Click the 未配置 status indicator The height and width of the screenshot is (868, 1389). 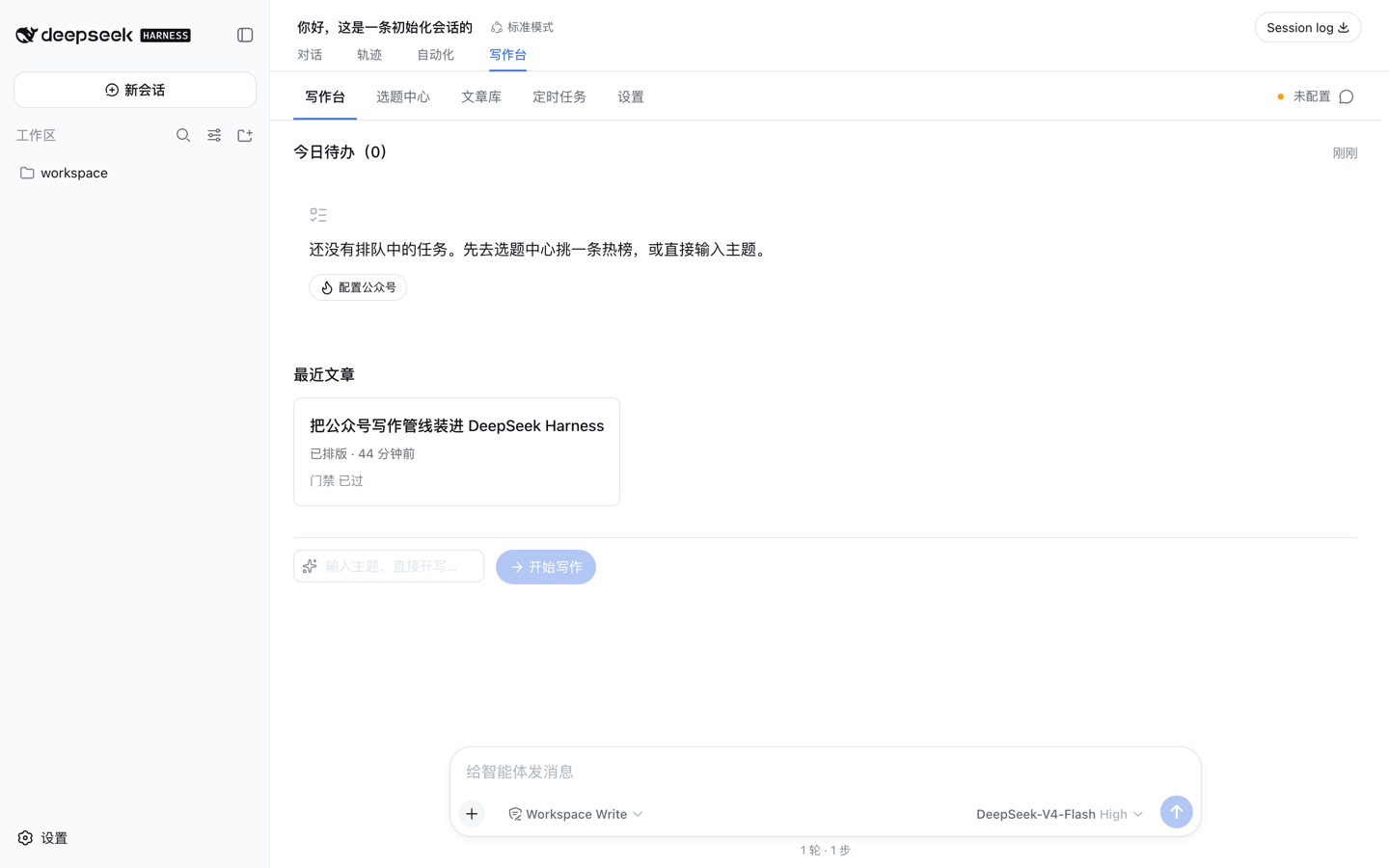[1303, 96]
